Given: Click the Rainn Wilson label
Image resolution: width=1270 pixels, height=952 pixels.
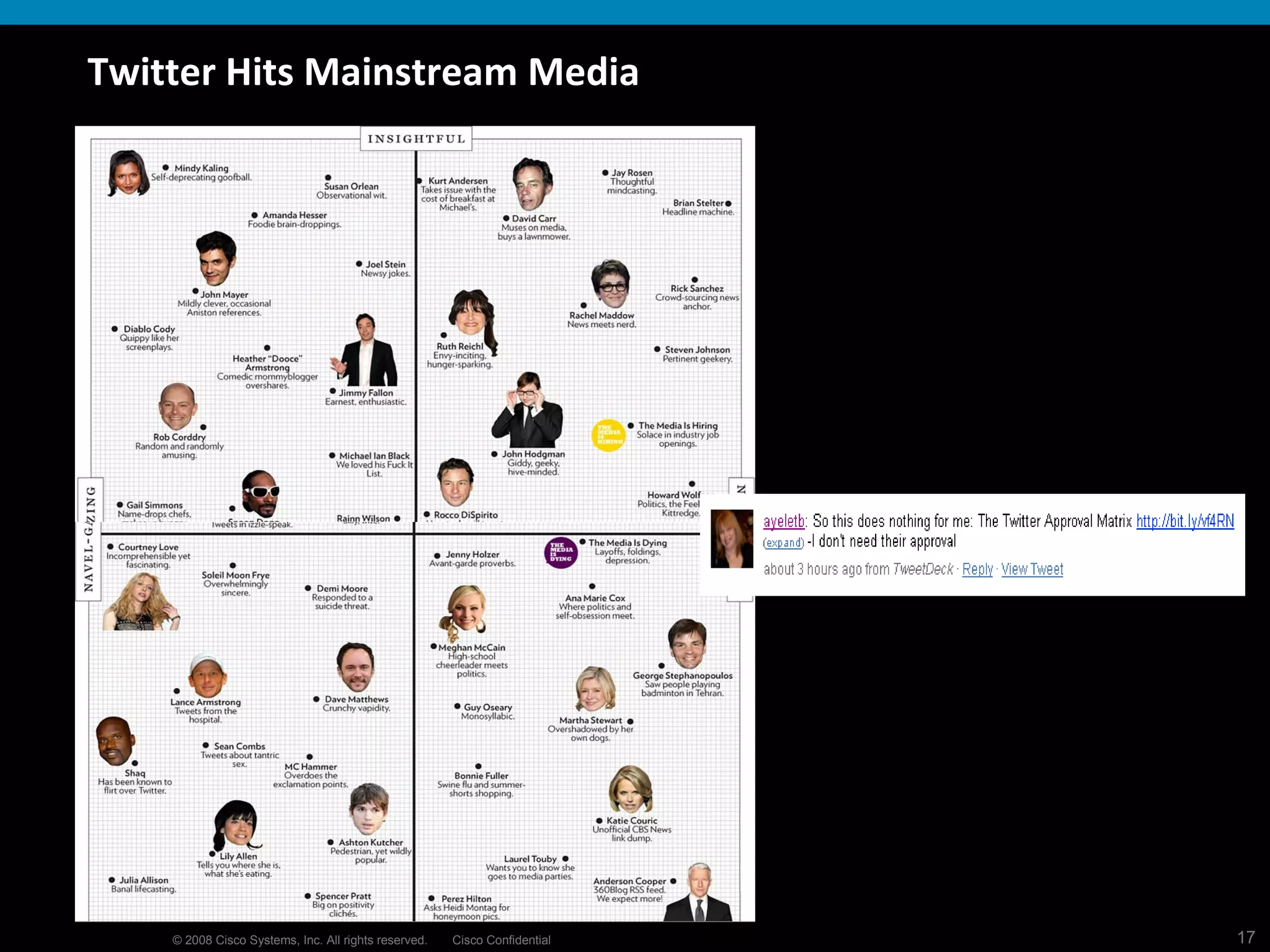Looking at the screenshot, I should tap(363, 519).
